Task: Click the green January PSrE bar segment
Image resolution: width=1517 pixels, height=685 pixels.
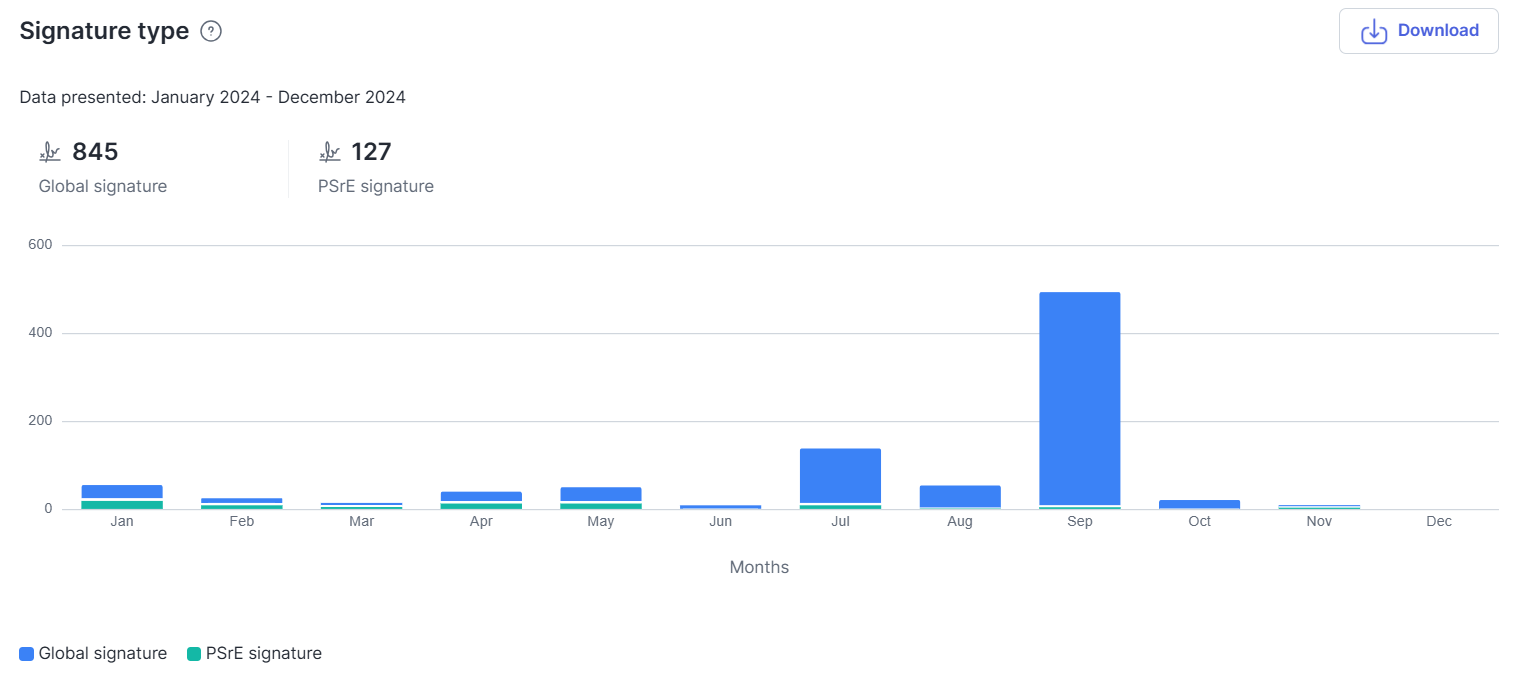Action: 122,505
